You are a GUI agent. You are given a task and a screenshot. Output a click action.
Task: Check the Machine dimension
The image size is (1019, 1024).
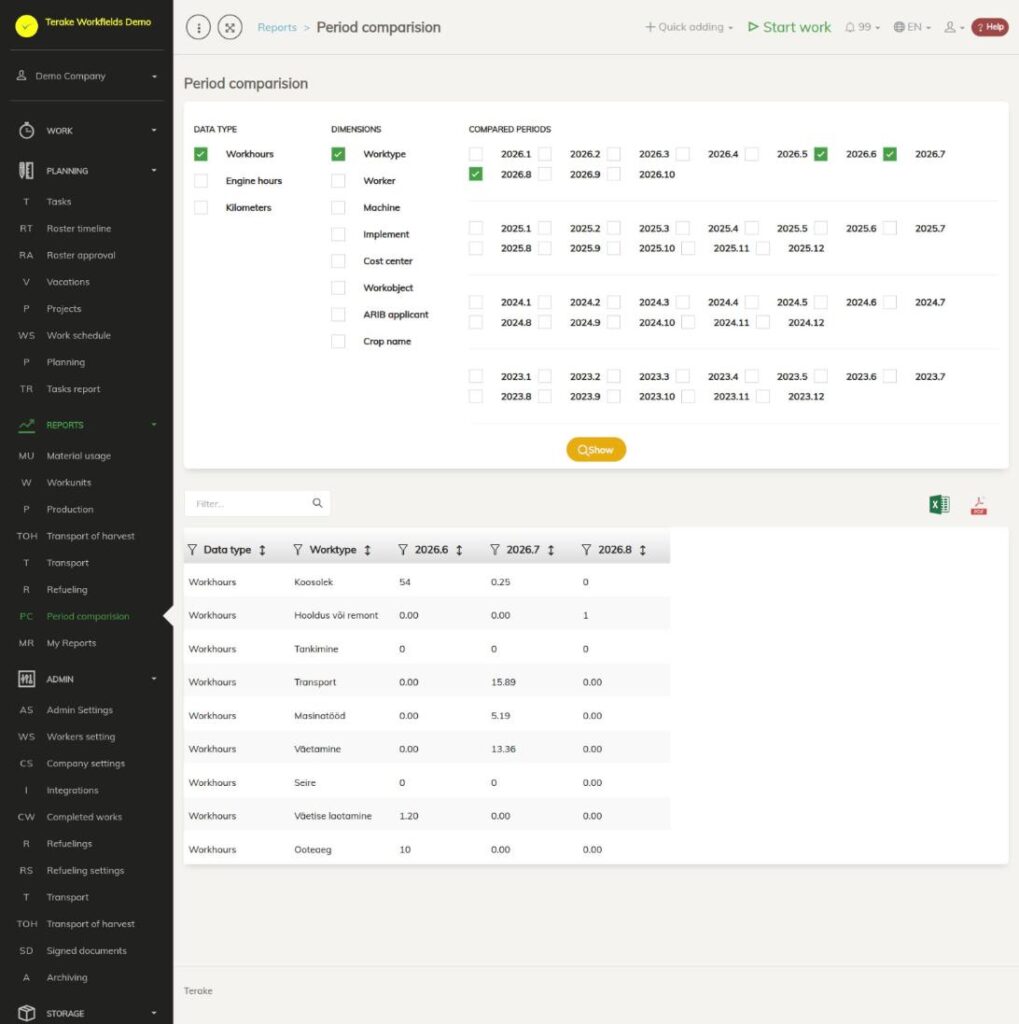pyautogui.click(x=338, y=208)
